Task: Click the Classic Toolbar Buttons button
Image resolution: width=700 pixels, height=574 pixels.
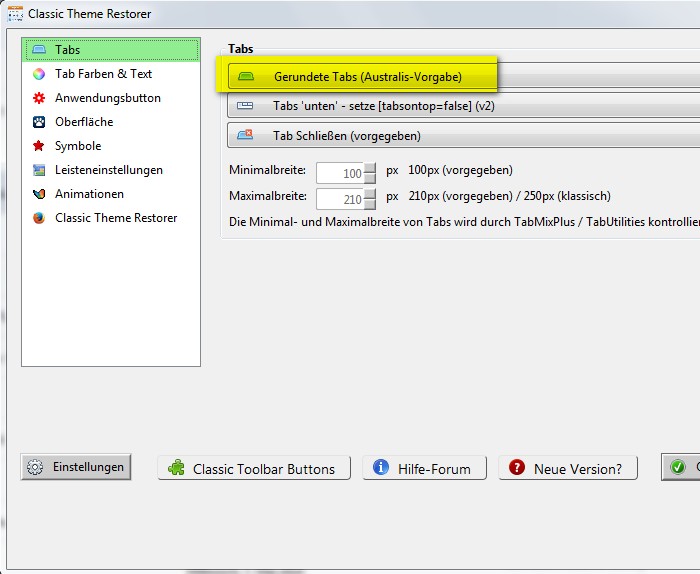Action: [x=254, y=468]
